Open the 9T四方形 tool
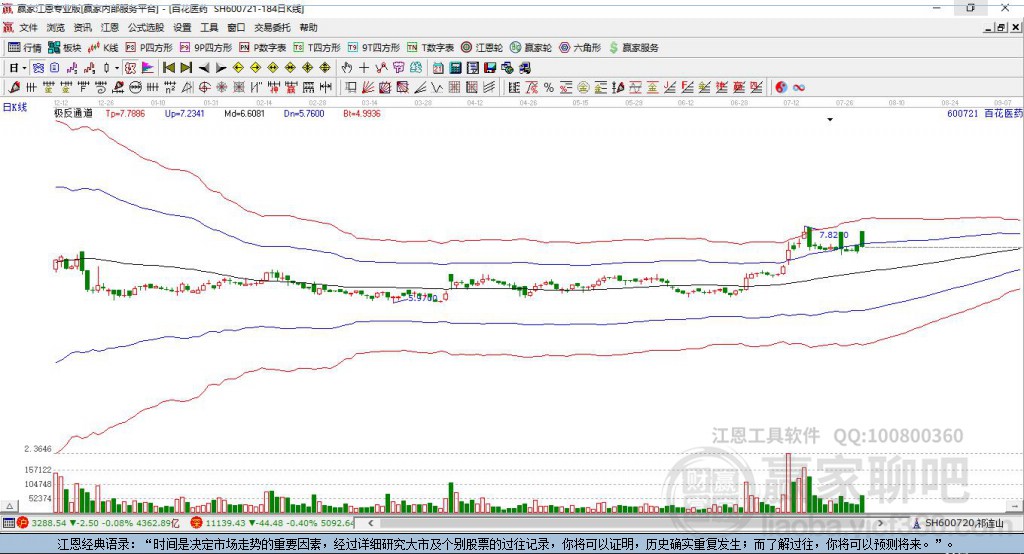1024x554 pixels. [374, 48]
